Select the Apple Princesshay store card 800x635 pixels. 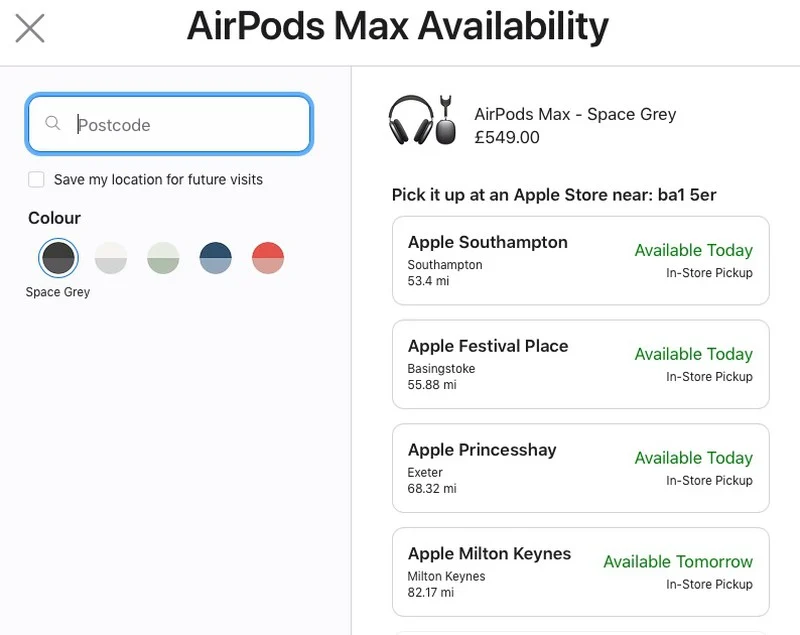point(580,468)
